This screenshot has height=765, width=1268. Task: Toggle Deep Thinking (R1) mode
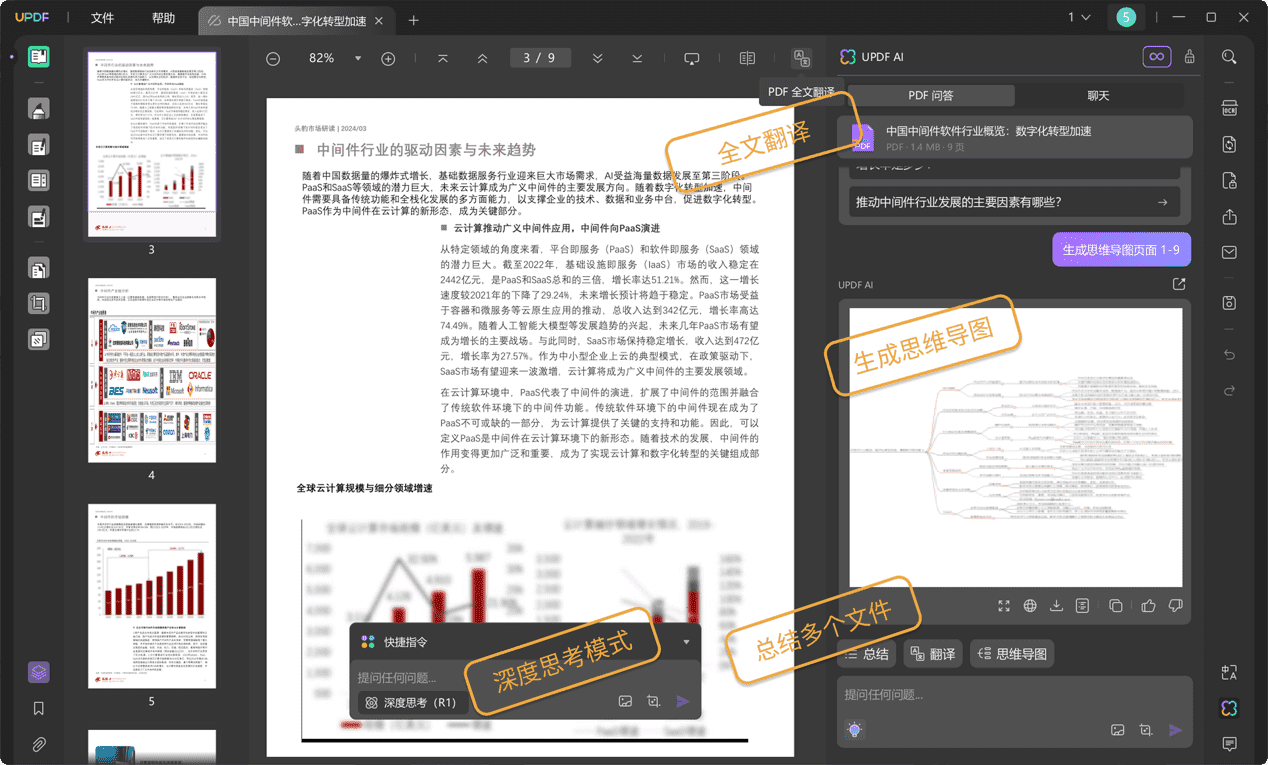(411, 702)
